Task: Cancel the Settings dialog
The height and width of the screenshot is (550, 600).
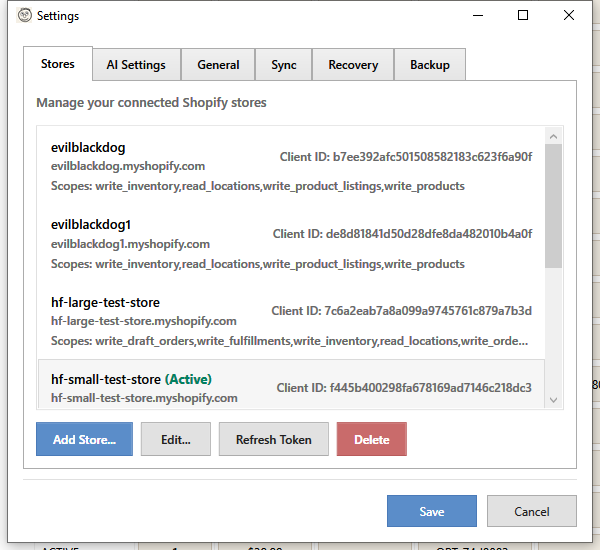Action: coord(532,511)
